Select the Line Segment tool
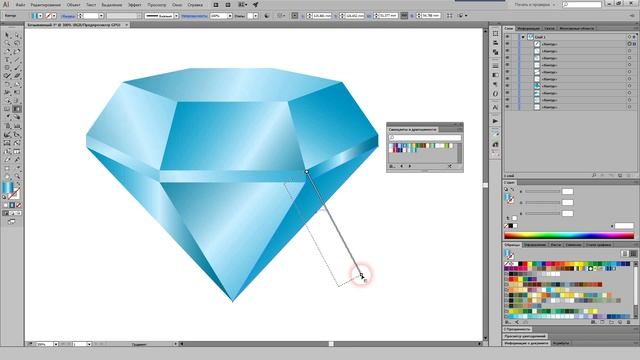The image size is (640, 360). point(17,60)
